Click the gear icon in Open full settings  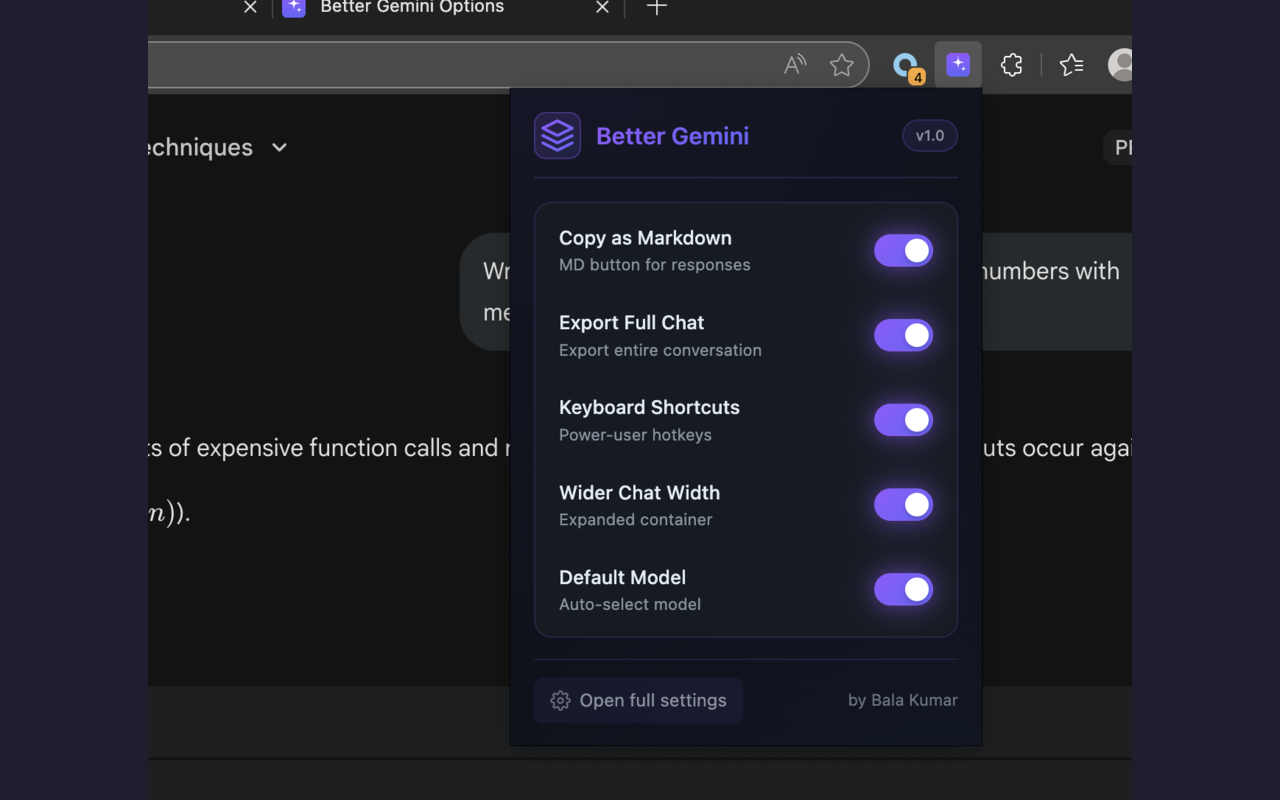point(560,701)
